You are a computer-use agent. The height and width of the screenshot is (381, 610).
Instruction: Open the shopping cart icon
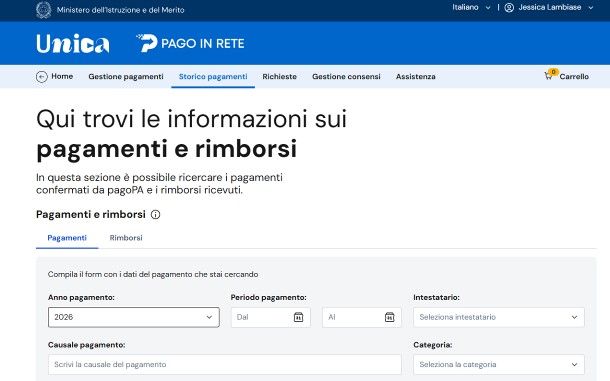(548, 77)
